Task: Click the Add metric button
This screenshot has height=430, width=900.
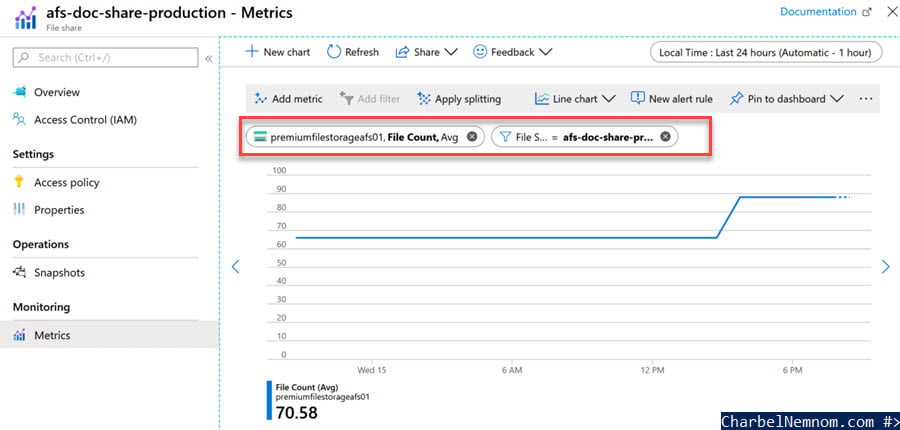Action: point(289,99)
